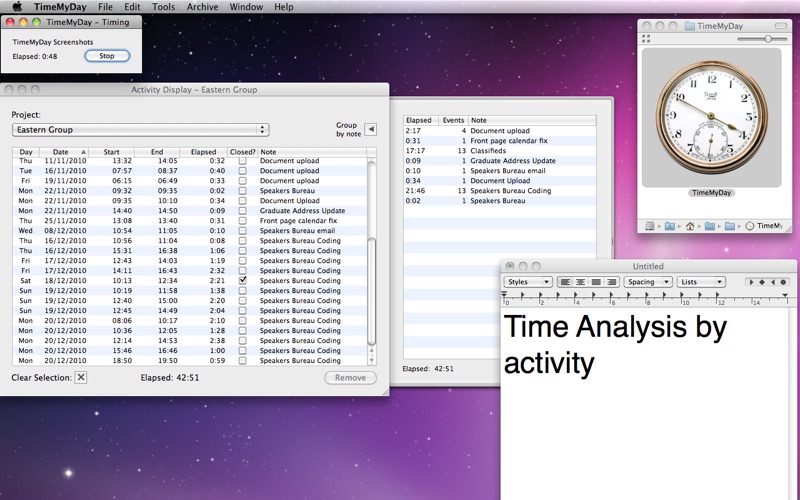This screenshot has width=800, height=500.
Task: Open the Apple menu
Action: (x=17, y=7)
